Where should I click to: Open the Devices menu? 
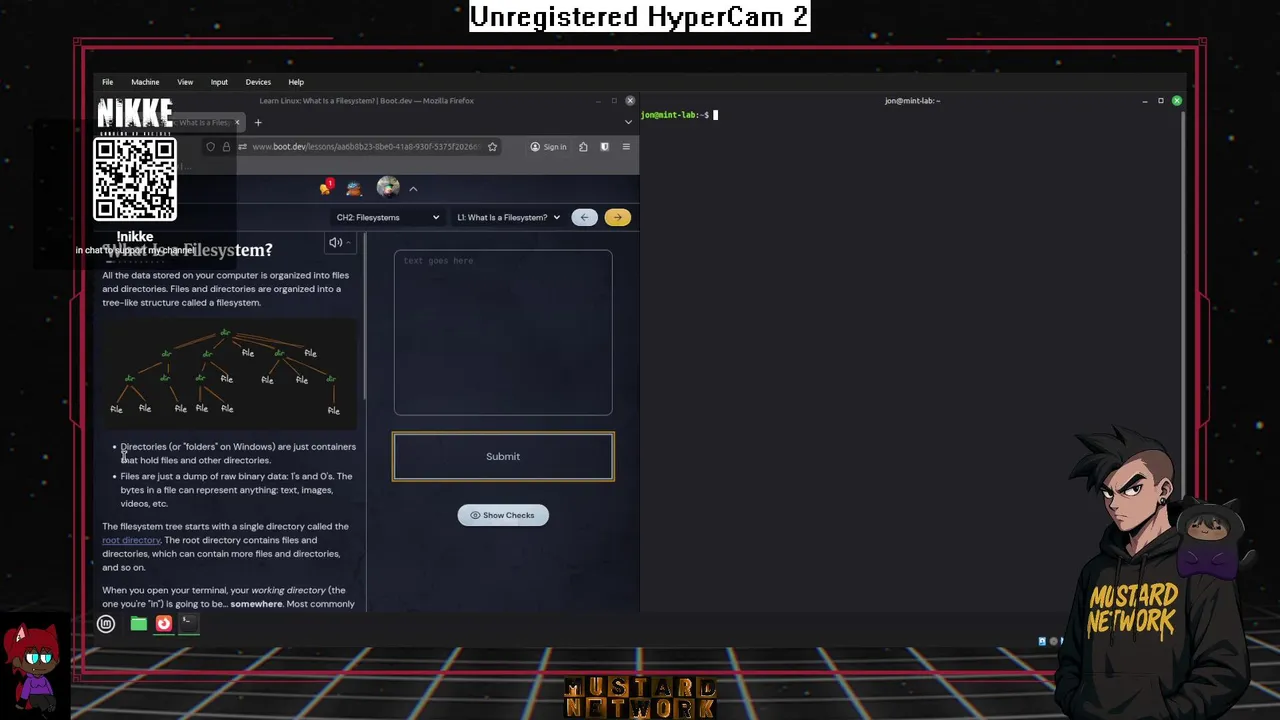[258, 82]
